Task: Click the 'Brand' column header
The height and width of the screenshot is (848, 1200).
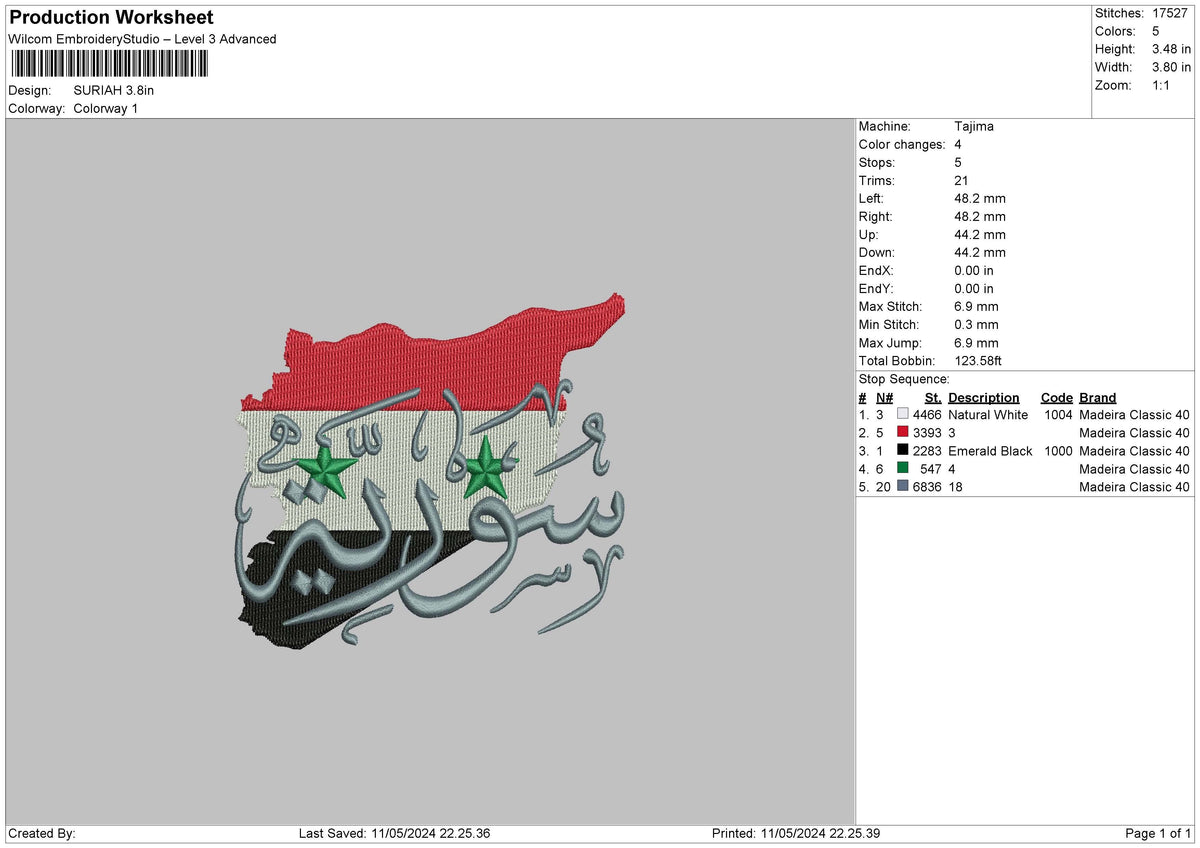Action: click(1098, 398)
